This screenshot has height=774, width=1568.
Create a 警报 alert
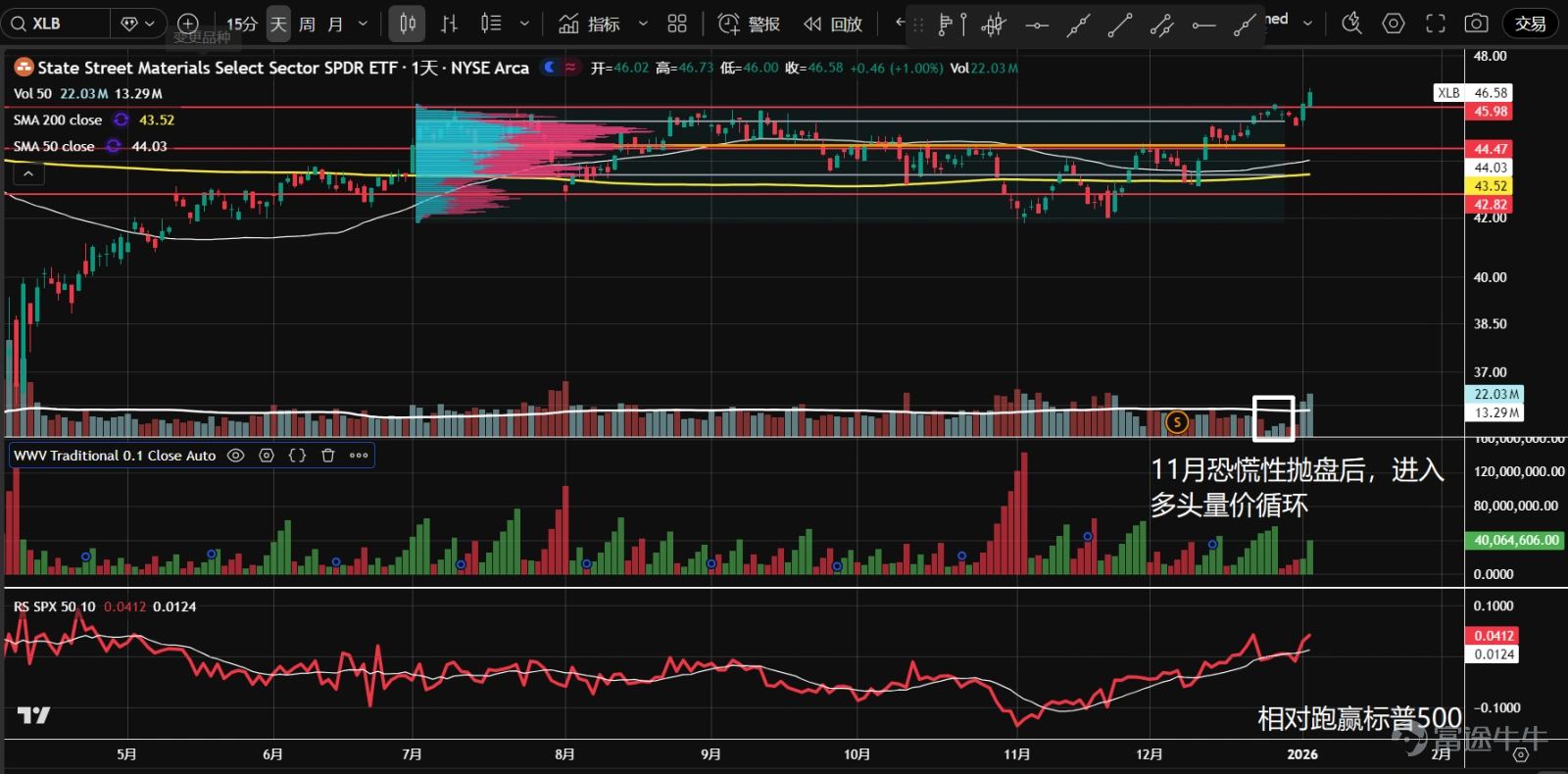750,24
